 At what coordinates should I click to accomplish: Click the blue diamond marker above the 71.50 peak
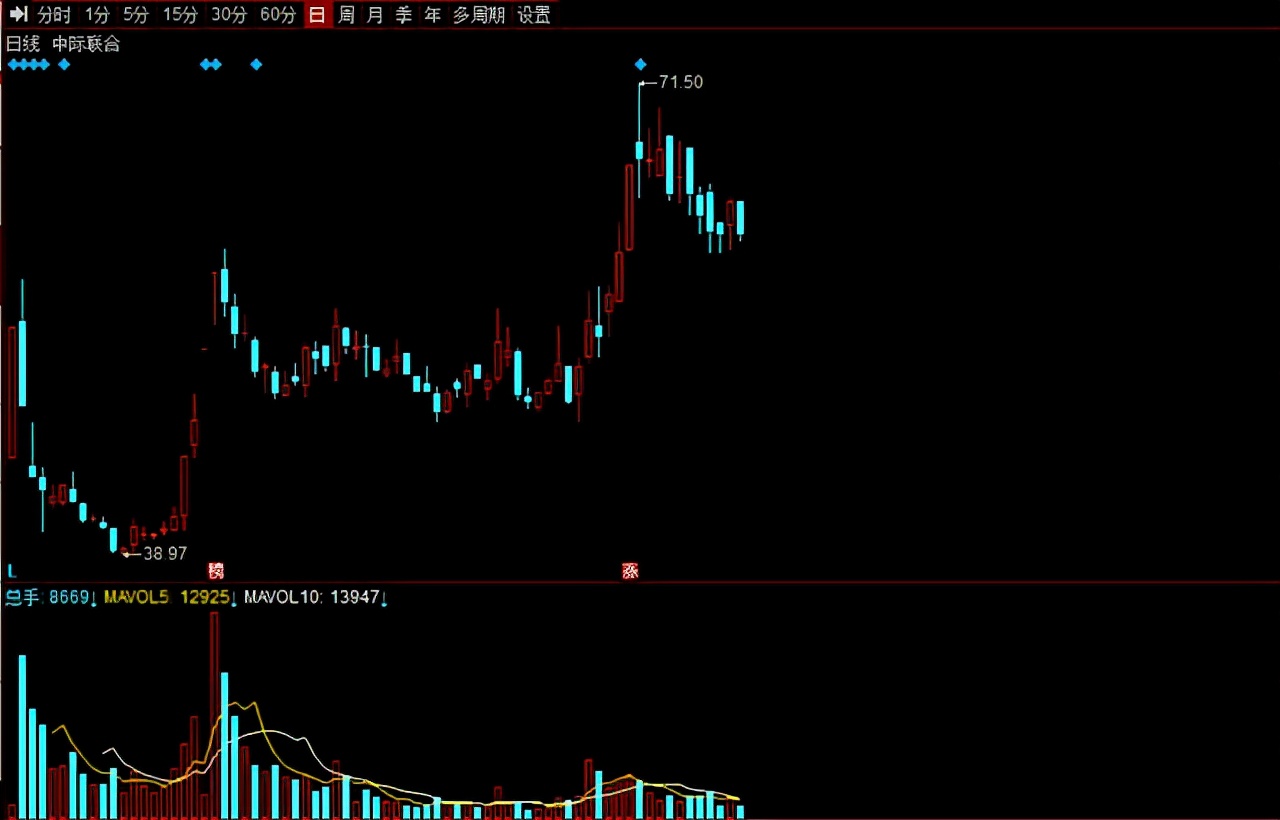(x=641, y=64)
